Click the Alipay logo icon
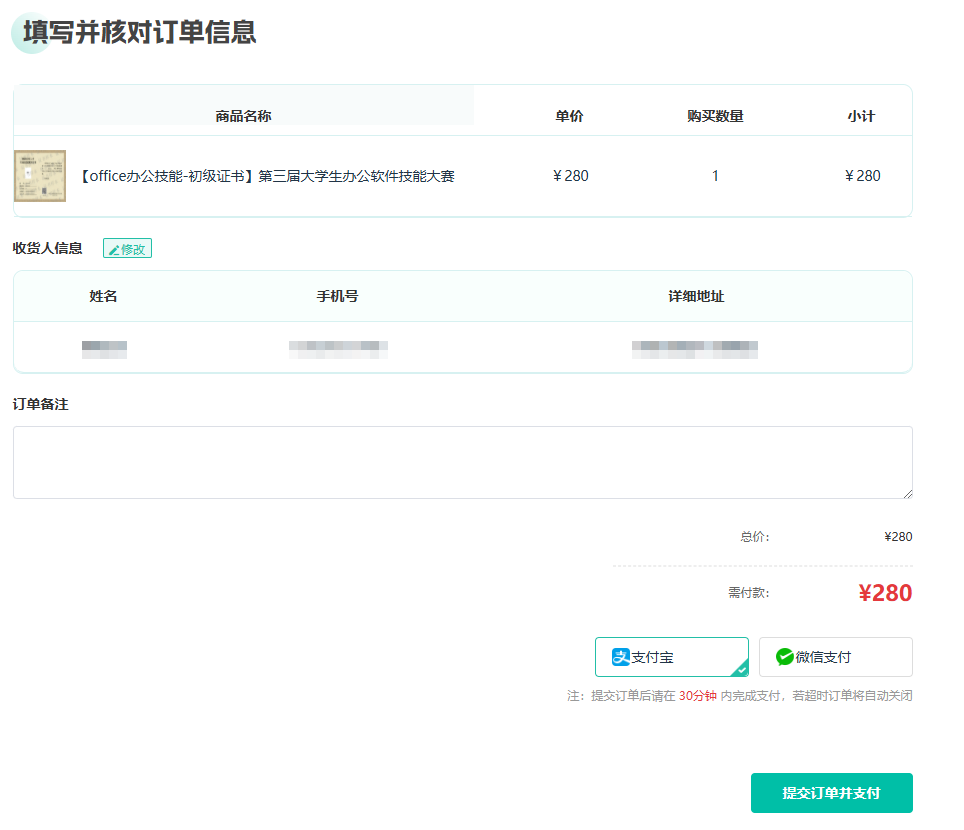This screenshot has height=830, width=964. click(x=621, y=657)
